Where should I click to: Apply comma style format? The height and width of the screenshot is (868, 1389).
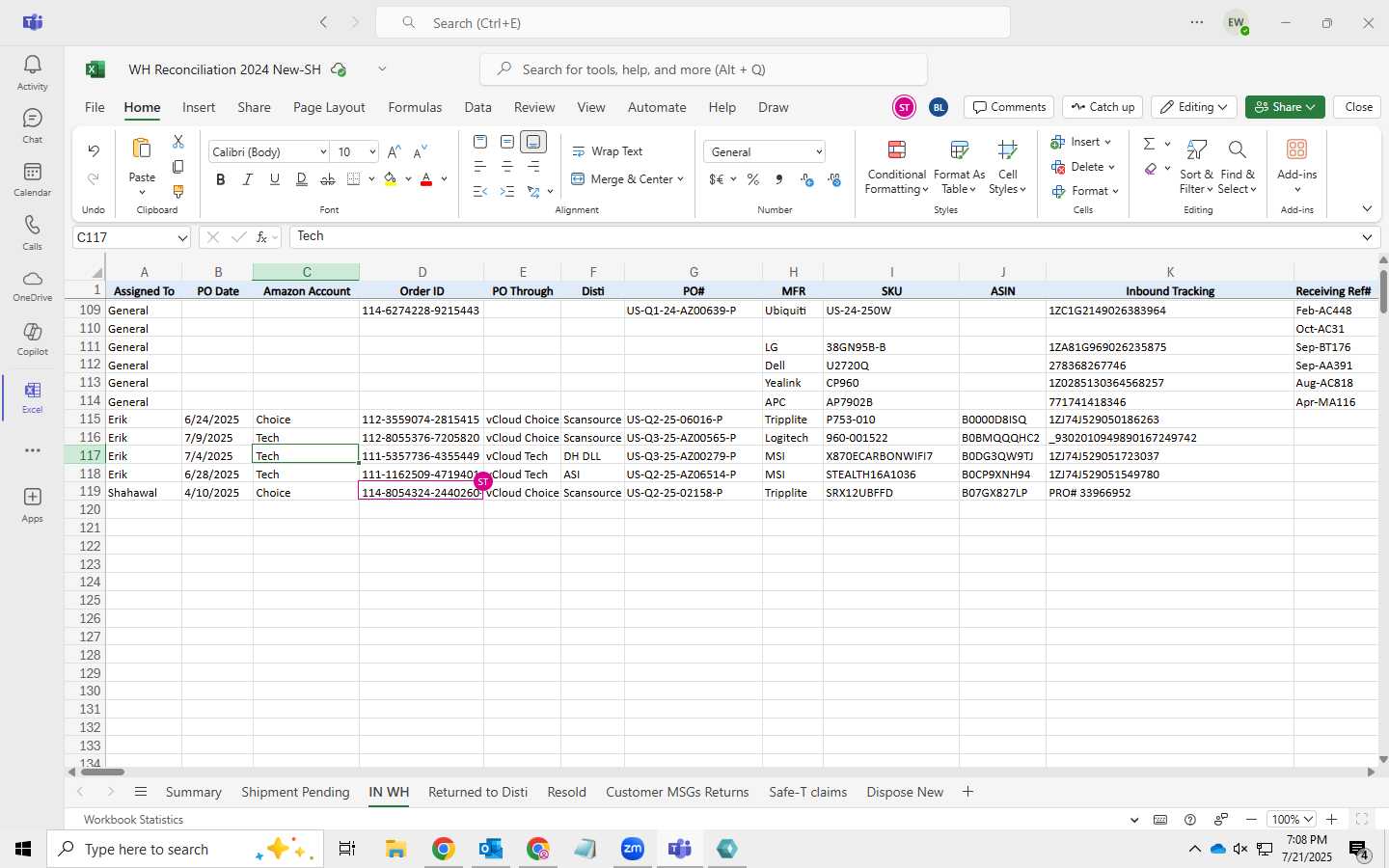click(779, 179)
